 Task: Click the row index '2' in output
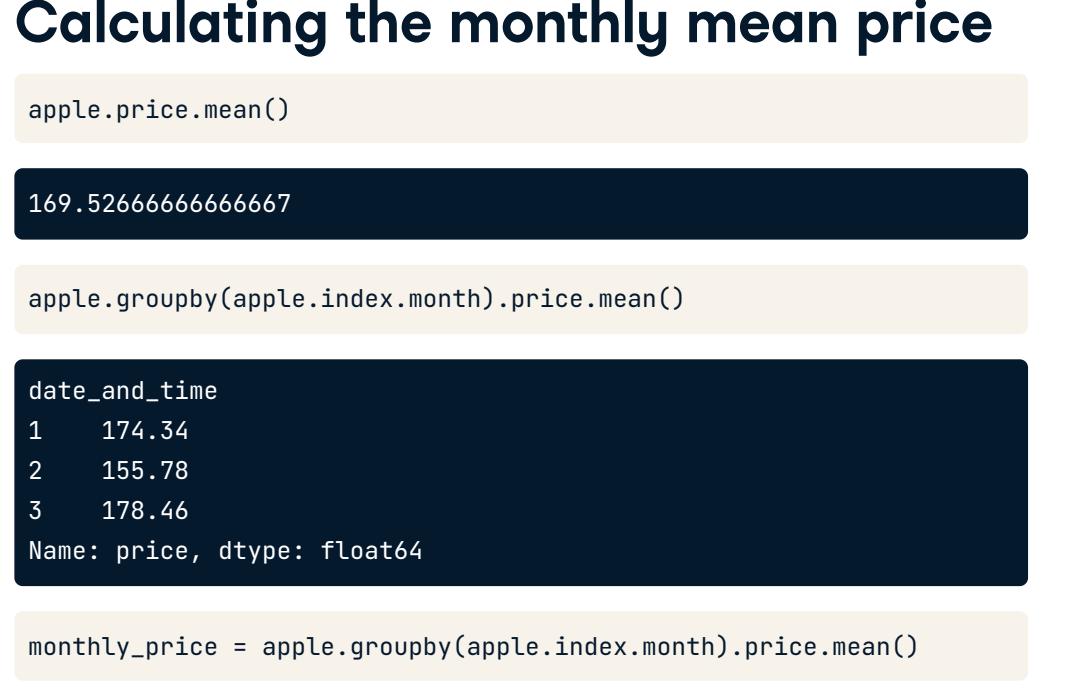pos(36,470)
